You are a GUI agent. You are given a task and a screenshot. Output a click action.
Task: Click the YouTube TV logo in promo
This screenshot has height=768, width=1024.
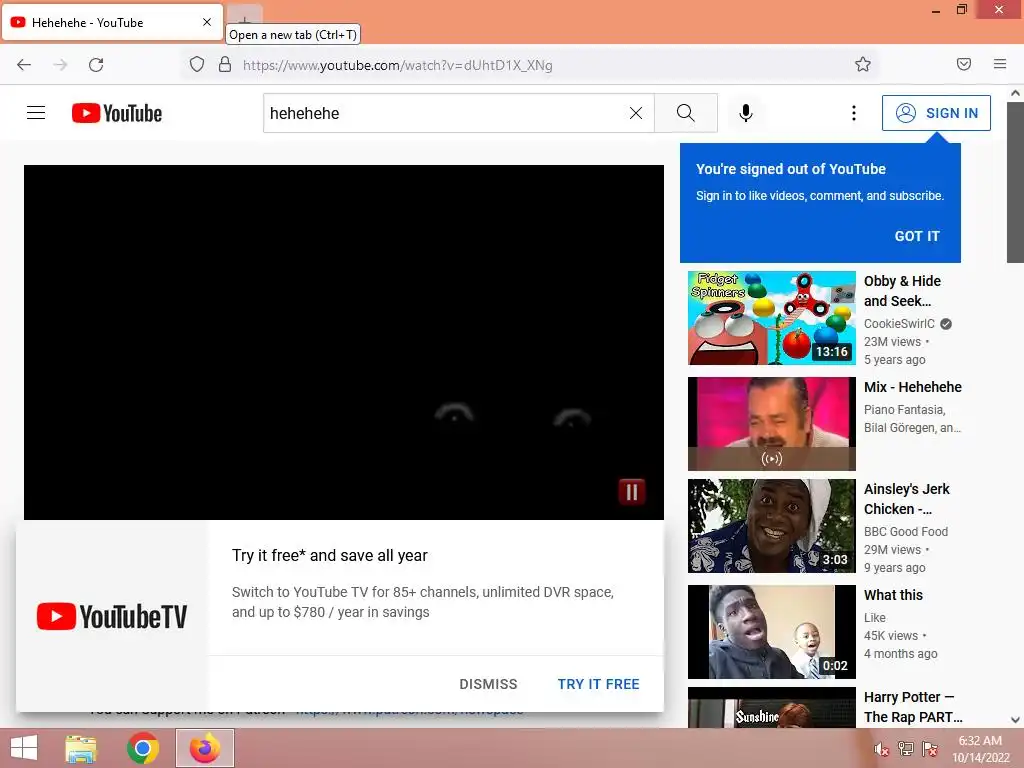point(112,616)
